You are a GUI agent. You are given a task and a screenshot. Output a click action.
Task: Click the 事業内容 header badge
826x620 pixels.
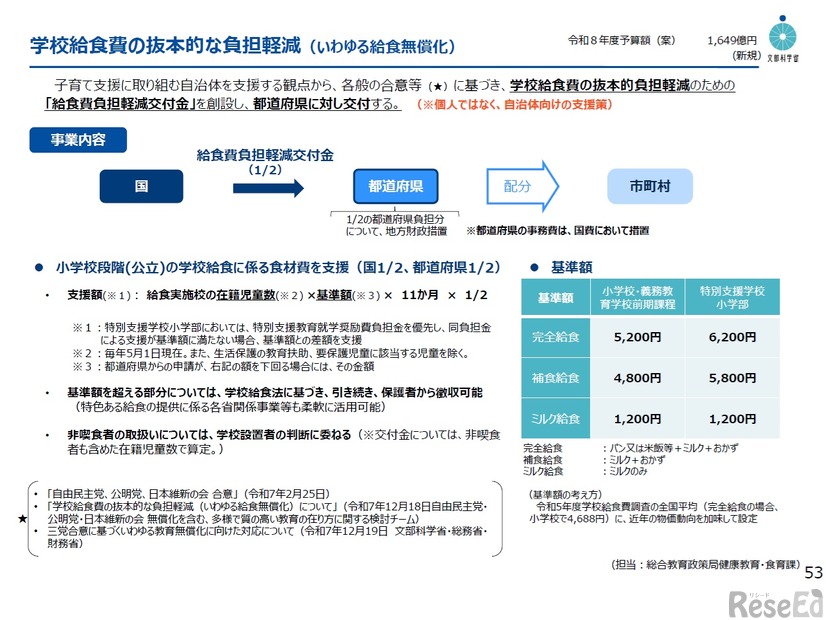(79, 140)
